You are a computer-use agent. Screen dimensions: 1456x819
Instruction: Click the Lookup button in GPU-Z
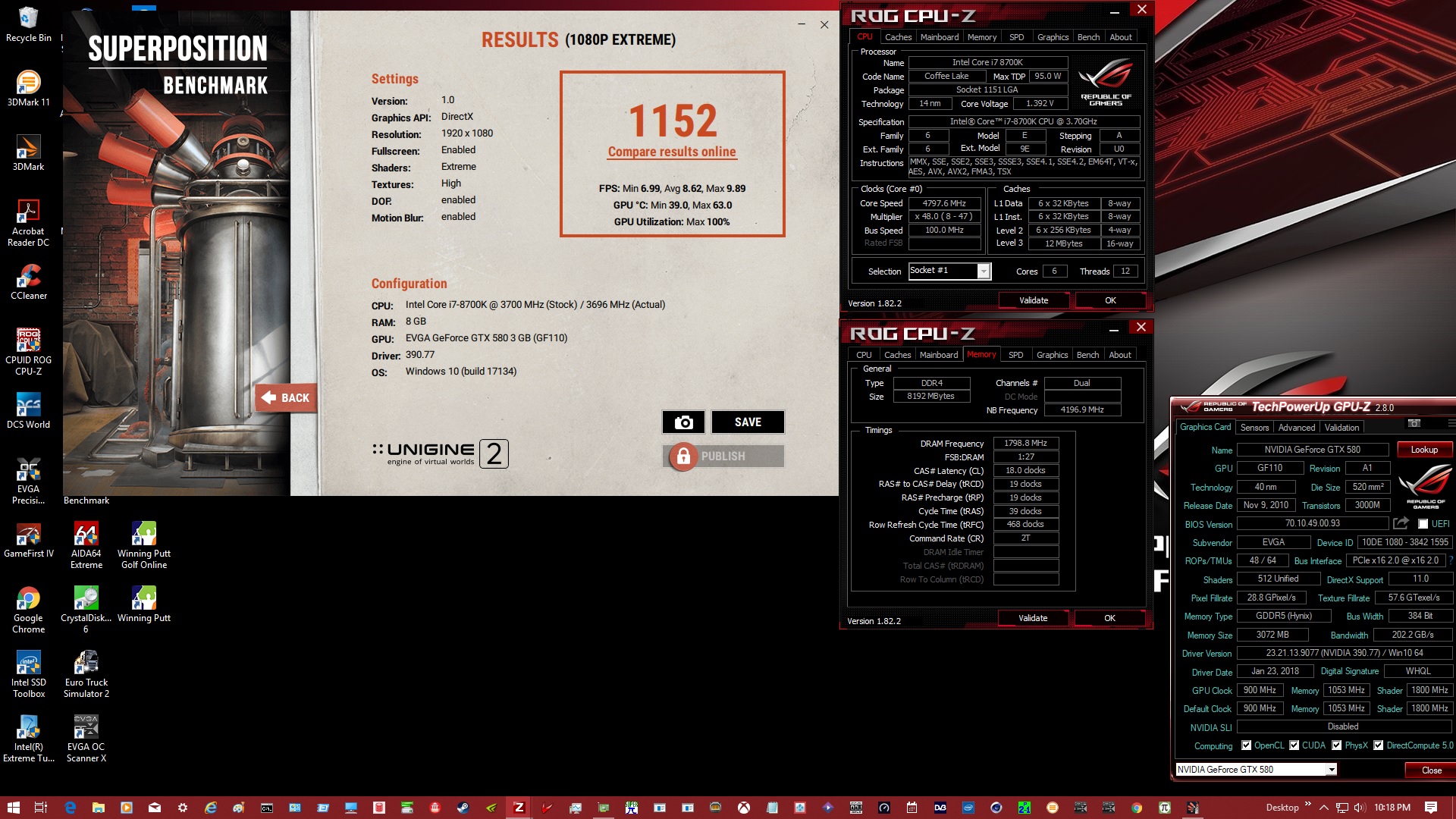(1424, 450)
